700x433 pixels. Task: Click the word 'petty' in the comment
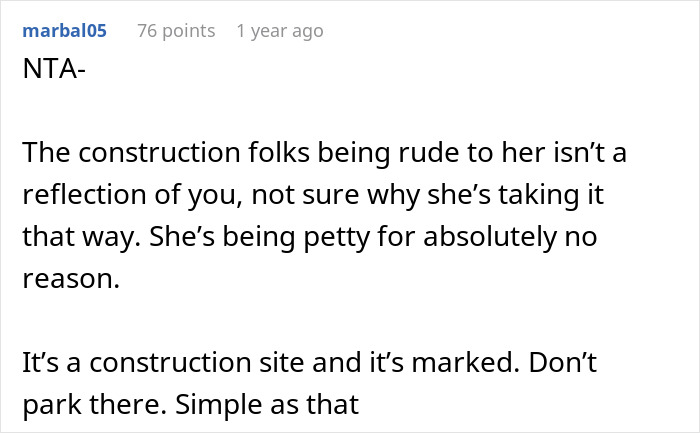click(x=337, y=237)
